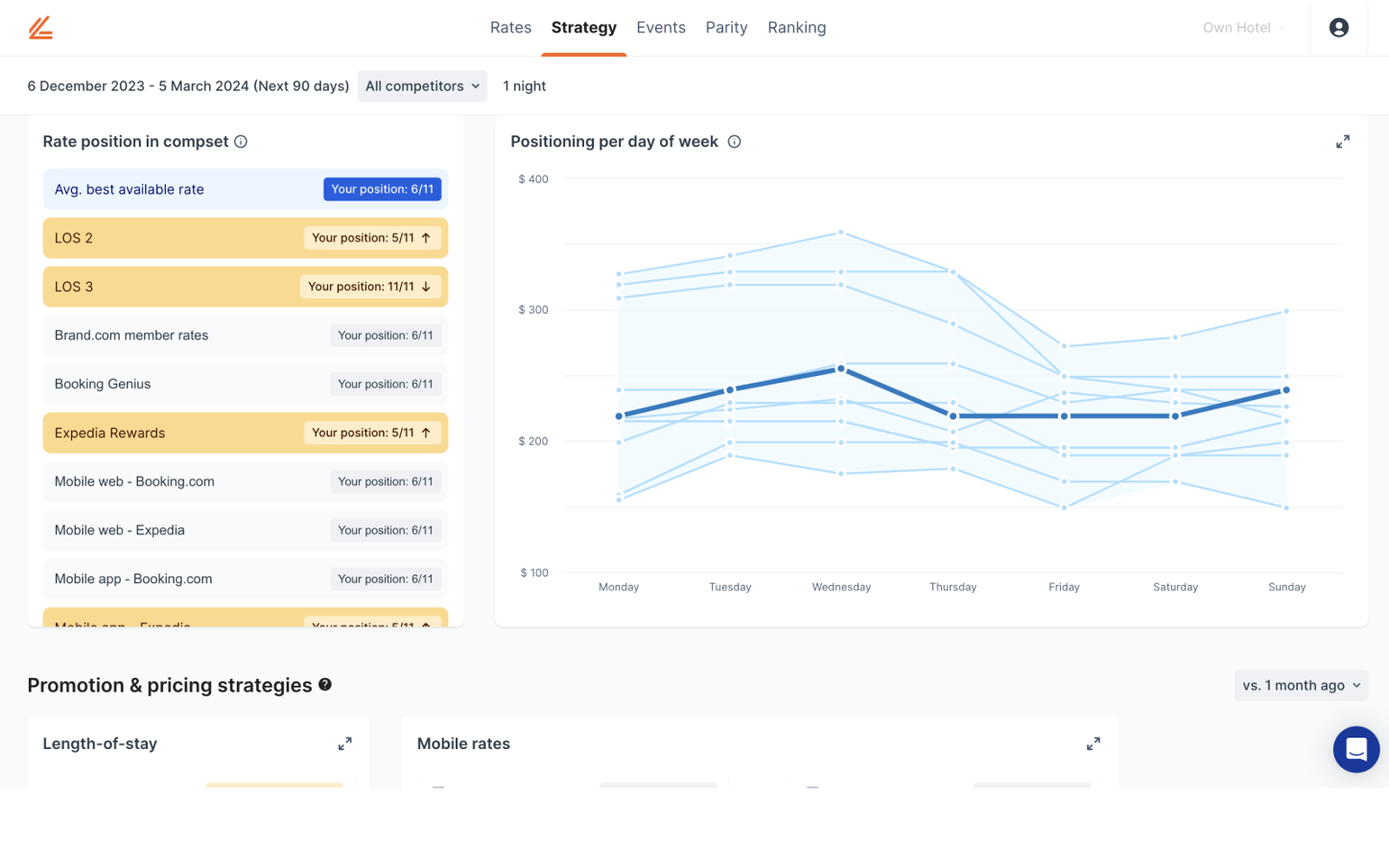Expand the Positioning per day of week chart
This screenshot has width=1389, height=868.
[1342, 142]
